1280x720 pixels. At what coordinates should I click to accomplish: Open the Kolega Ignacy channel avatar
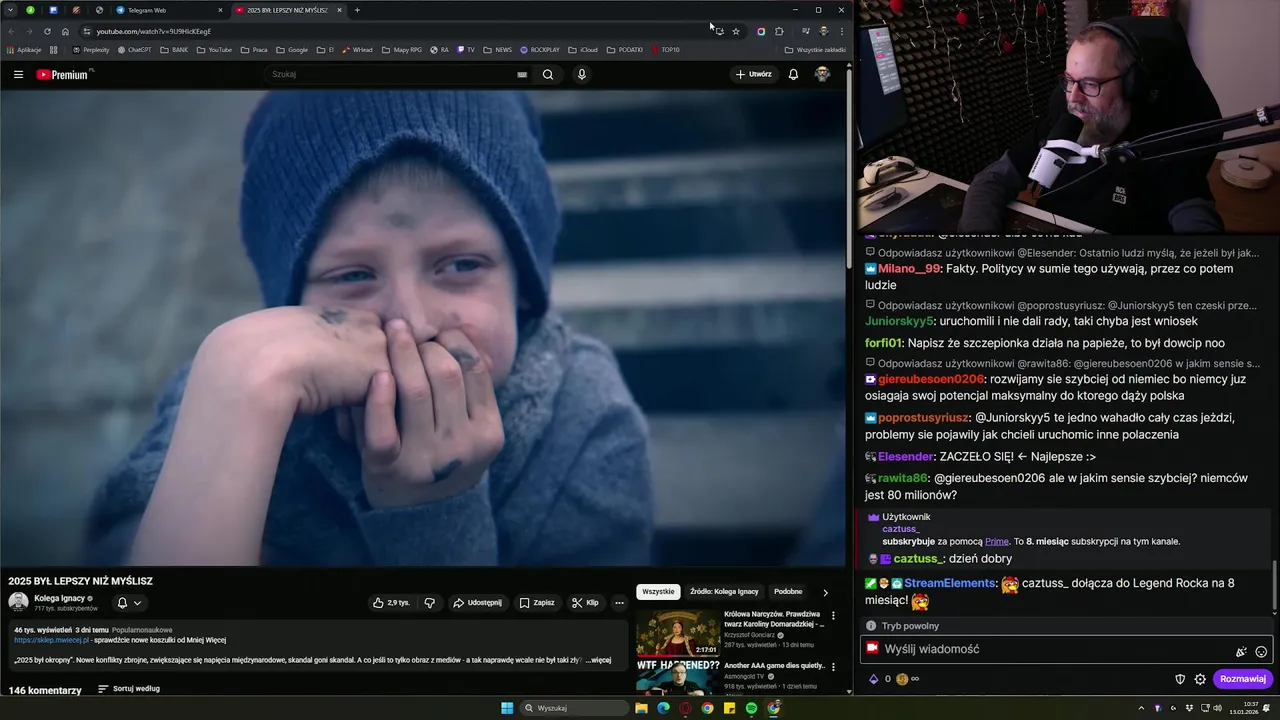[x=18, y=602]
